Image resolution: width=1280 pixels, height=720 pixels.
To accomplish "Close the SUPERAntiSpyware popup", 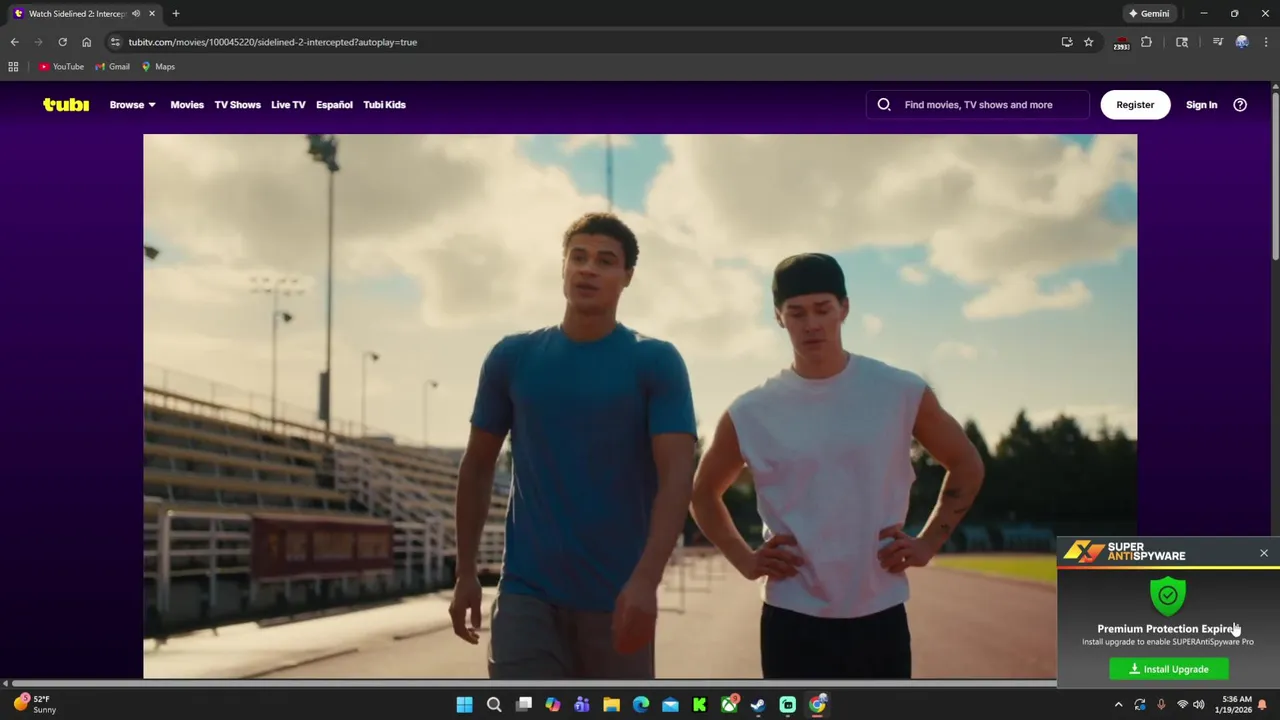I will pyautogui.click(x=1264, y=553).
